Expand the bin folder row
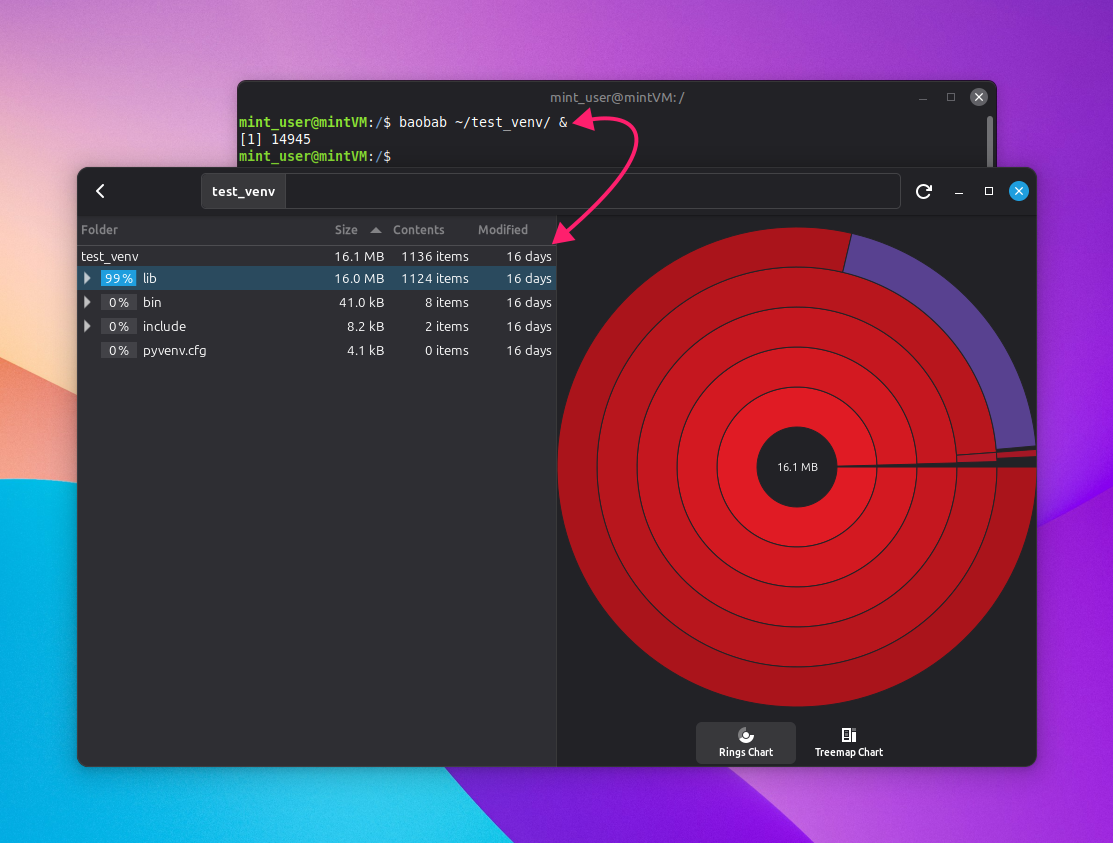This screenshot has width=1113, height=843. (x=87, y=302)
